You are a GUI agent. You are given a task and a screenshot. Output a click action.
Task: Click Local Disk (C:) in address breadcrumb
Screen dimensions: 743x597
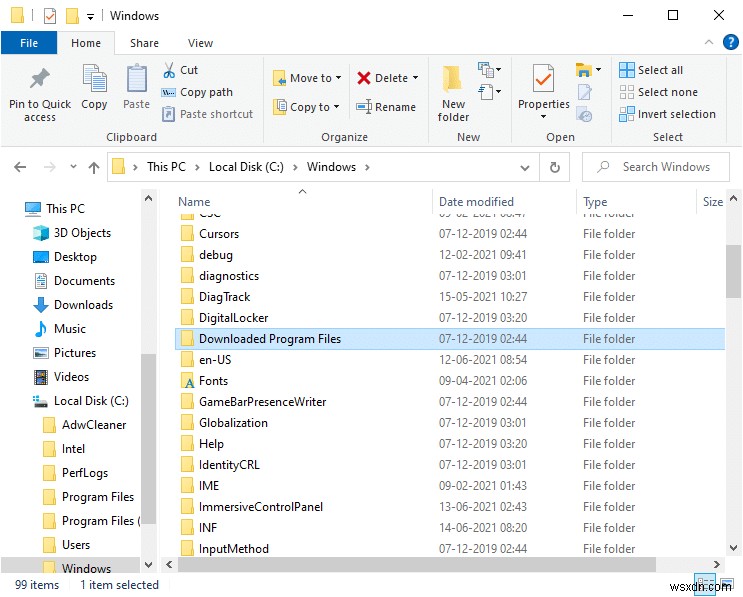click(246, 167)
